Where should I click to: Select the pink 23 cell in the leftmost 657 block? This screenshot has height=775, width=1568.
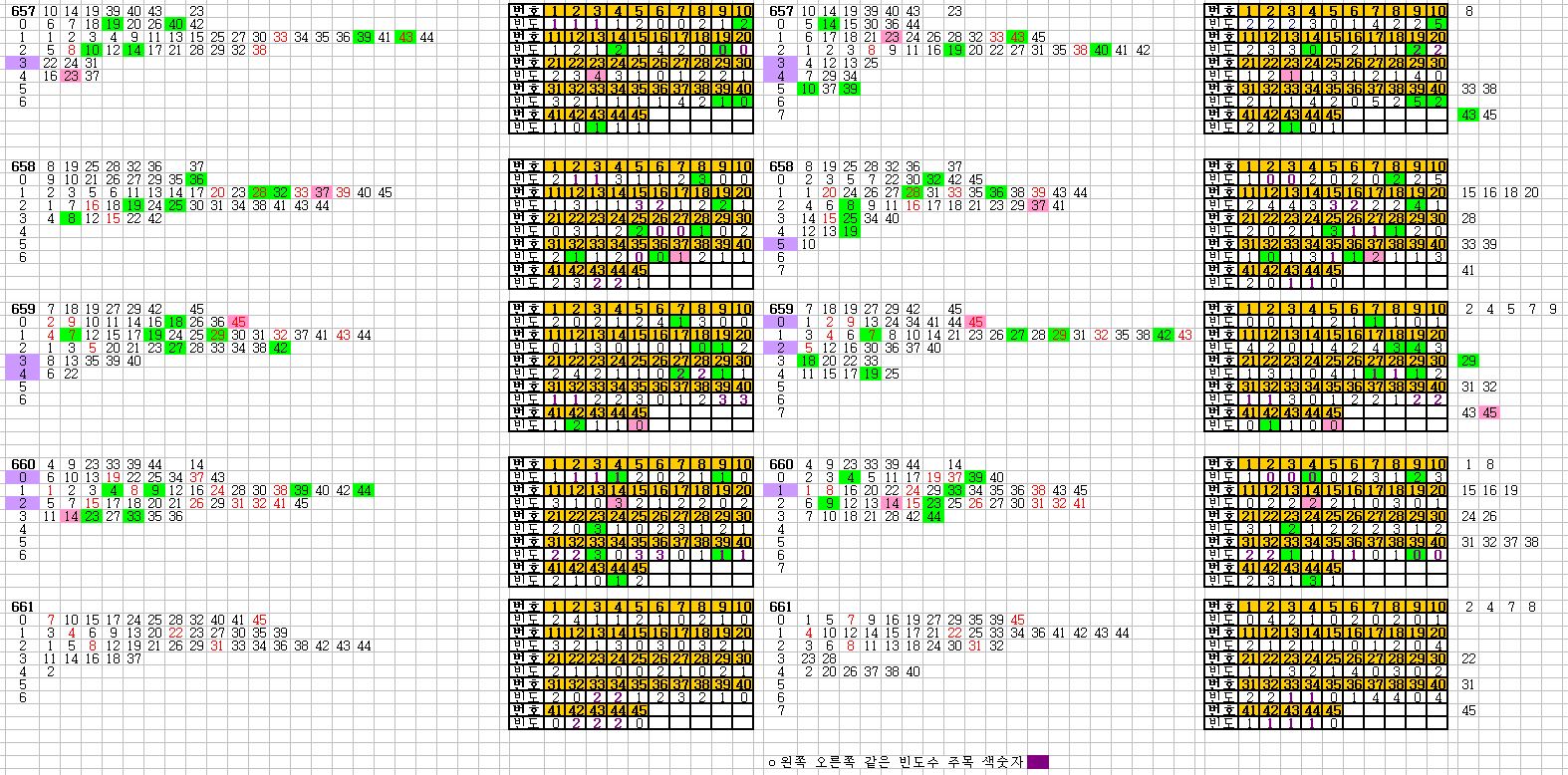pos(71,76)
